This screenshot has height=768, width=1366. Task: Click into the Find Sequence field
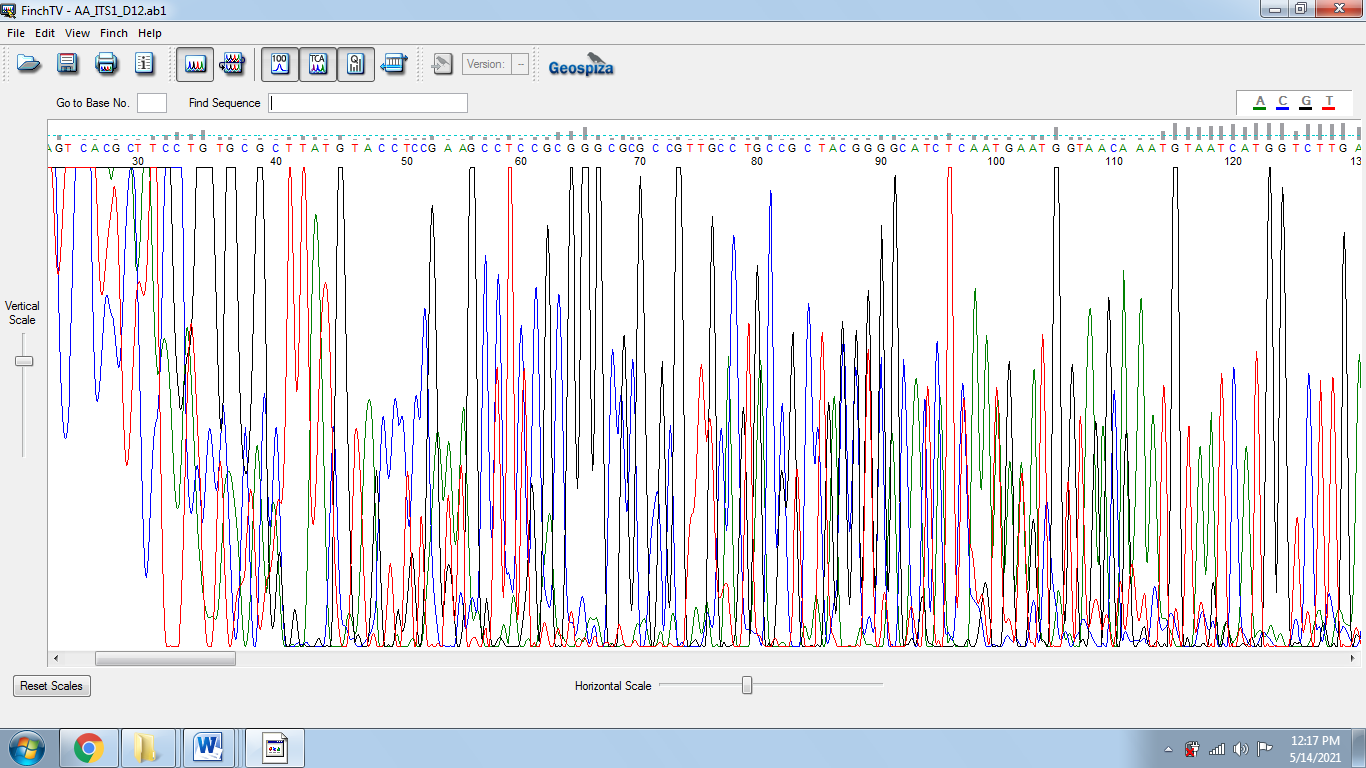[367, 103]
